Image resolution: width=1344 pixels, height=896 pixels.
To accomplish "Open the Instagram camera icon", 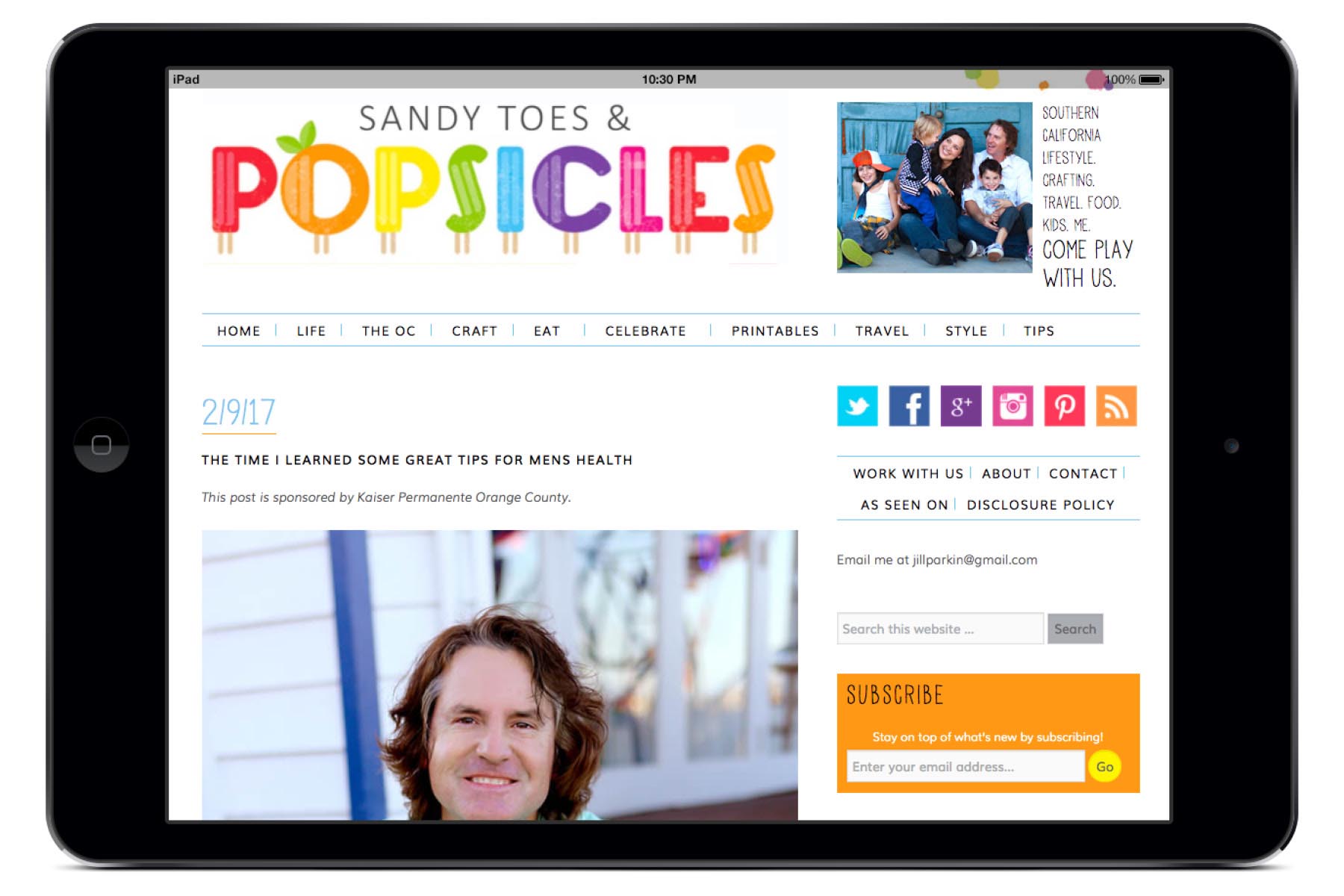I will coord(1012,406).
